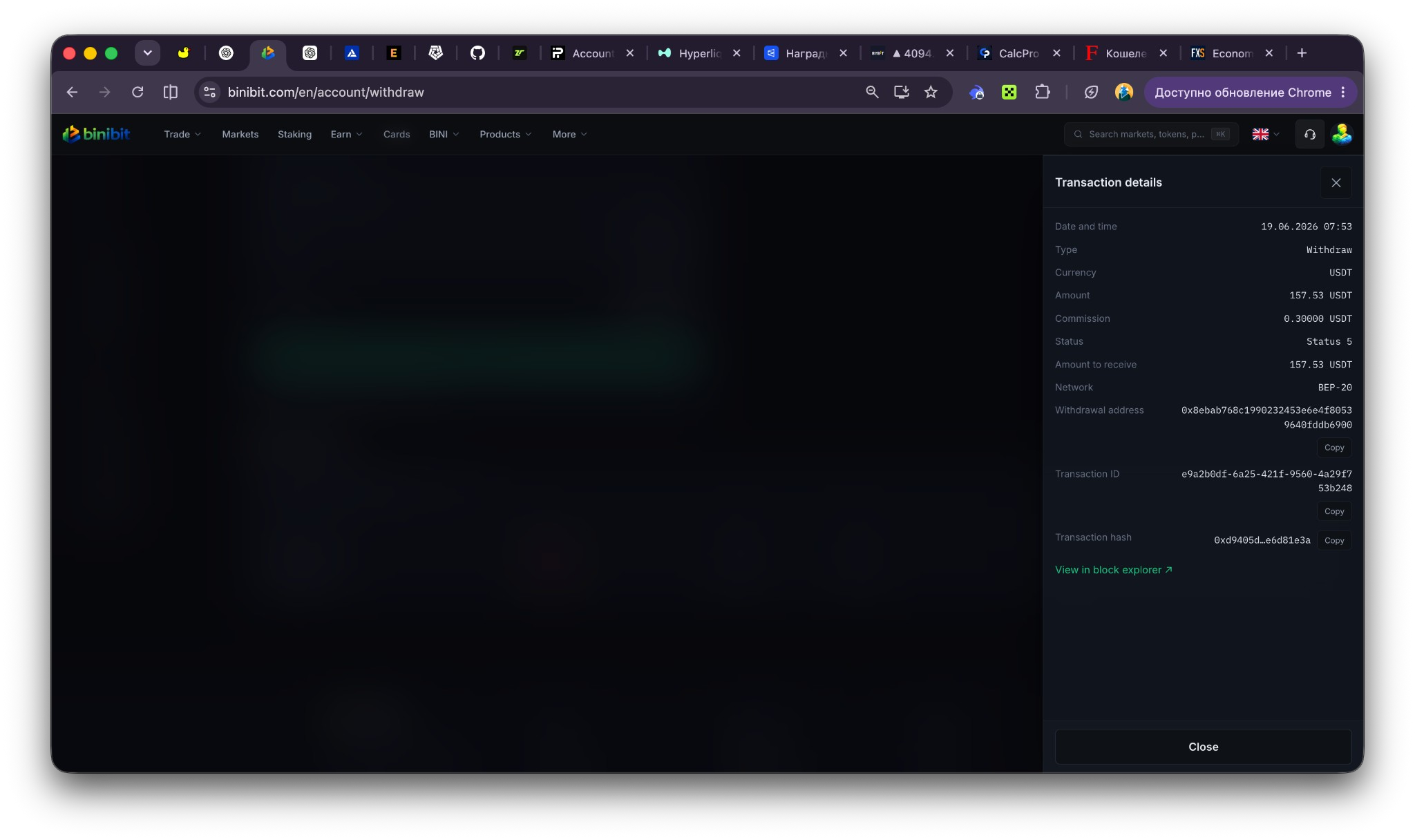The image size is (1415, 840).
Task: Go to the Markets page
Action: tap(240, 134)
